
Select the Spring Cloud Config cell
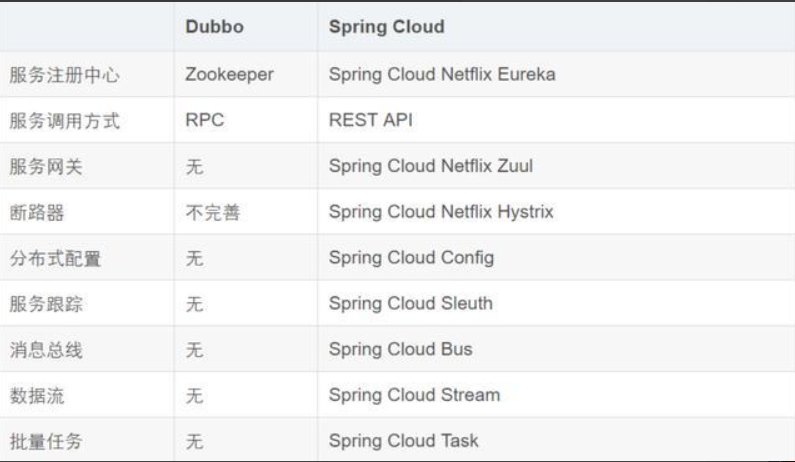(411, 258)
